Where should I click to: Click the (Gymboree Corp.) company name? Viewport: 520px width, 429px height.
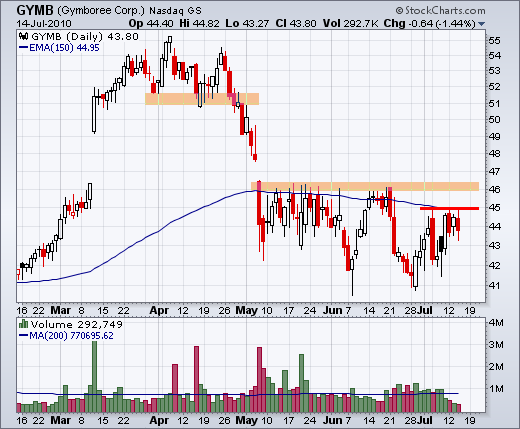tap(101, 11)
